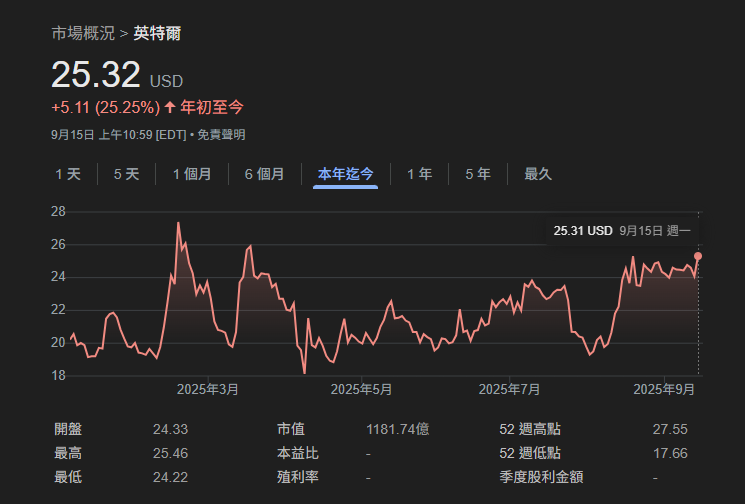Click the 開盤 label

pos(68,429)
